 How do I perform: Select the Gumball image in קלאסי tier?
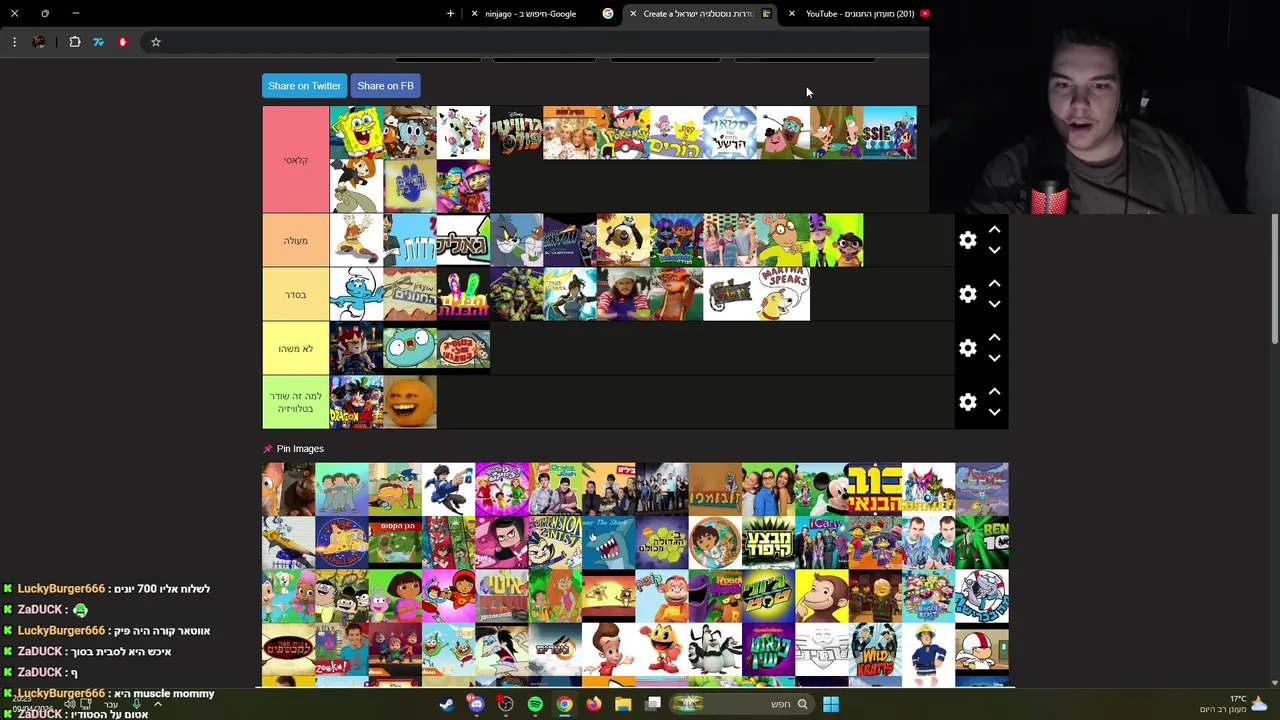click(410, 133)
